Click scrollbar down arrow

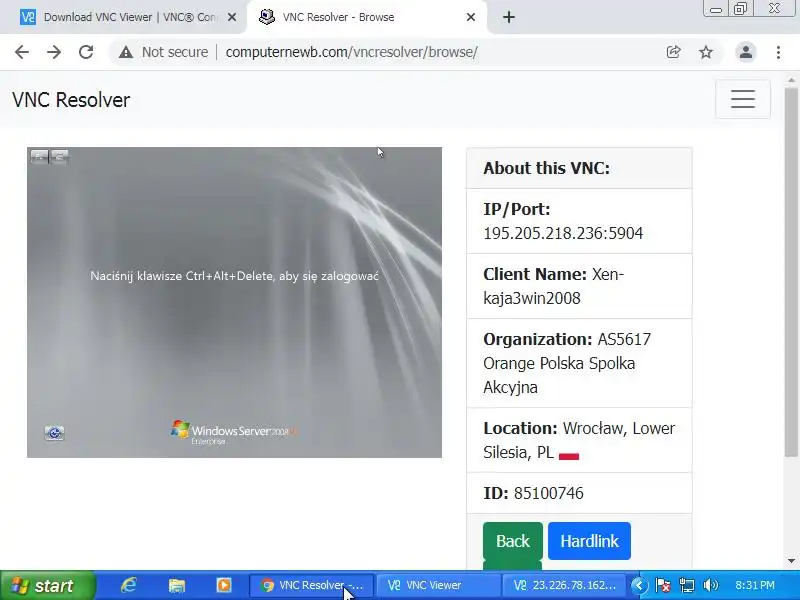tap(791, 561)
